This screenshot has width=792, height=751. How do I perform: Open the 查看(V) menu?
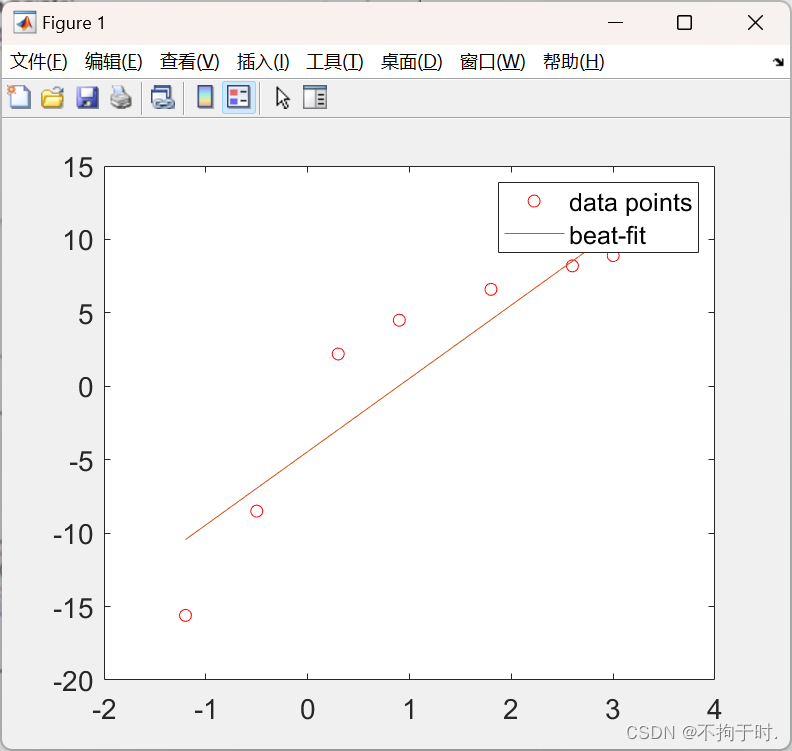click(189, 62)
